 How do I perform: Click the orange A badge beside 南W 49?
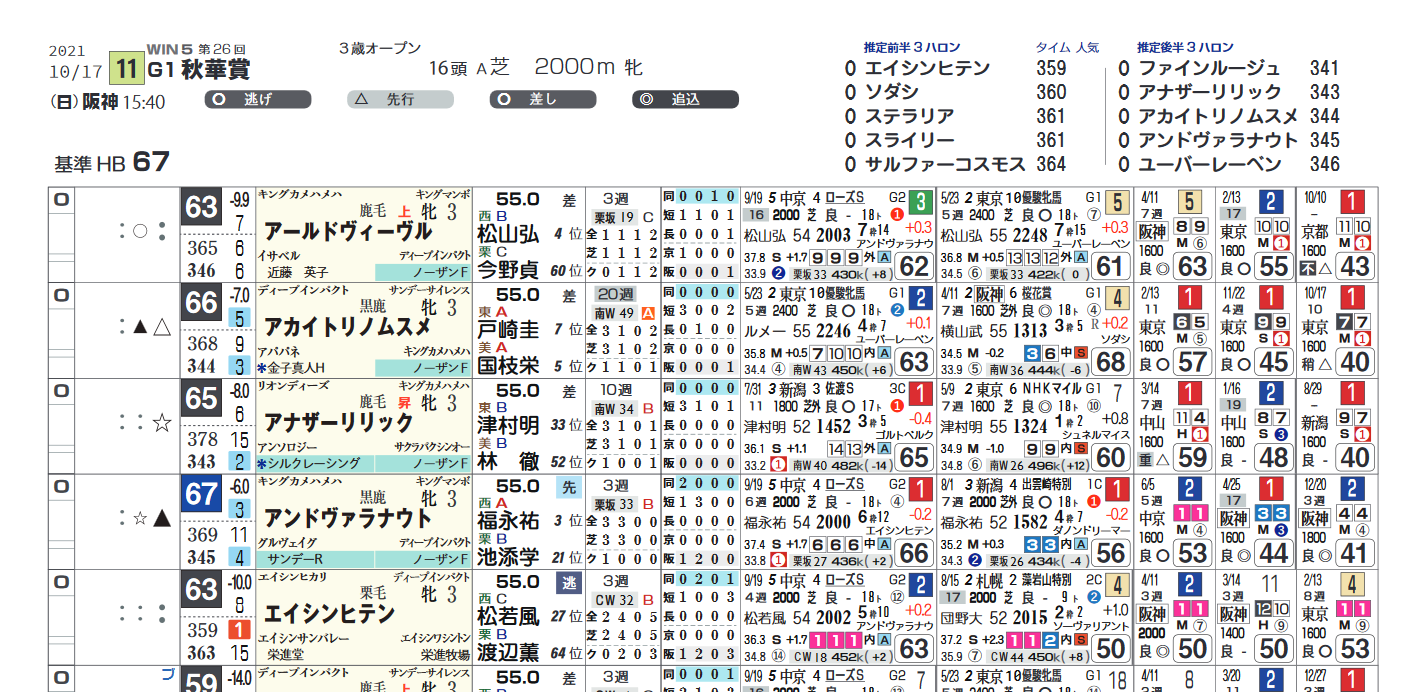point(647,312)
